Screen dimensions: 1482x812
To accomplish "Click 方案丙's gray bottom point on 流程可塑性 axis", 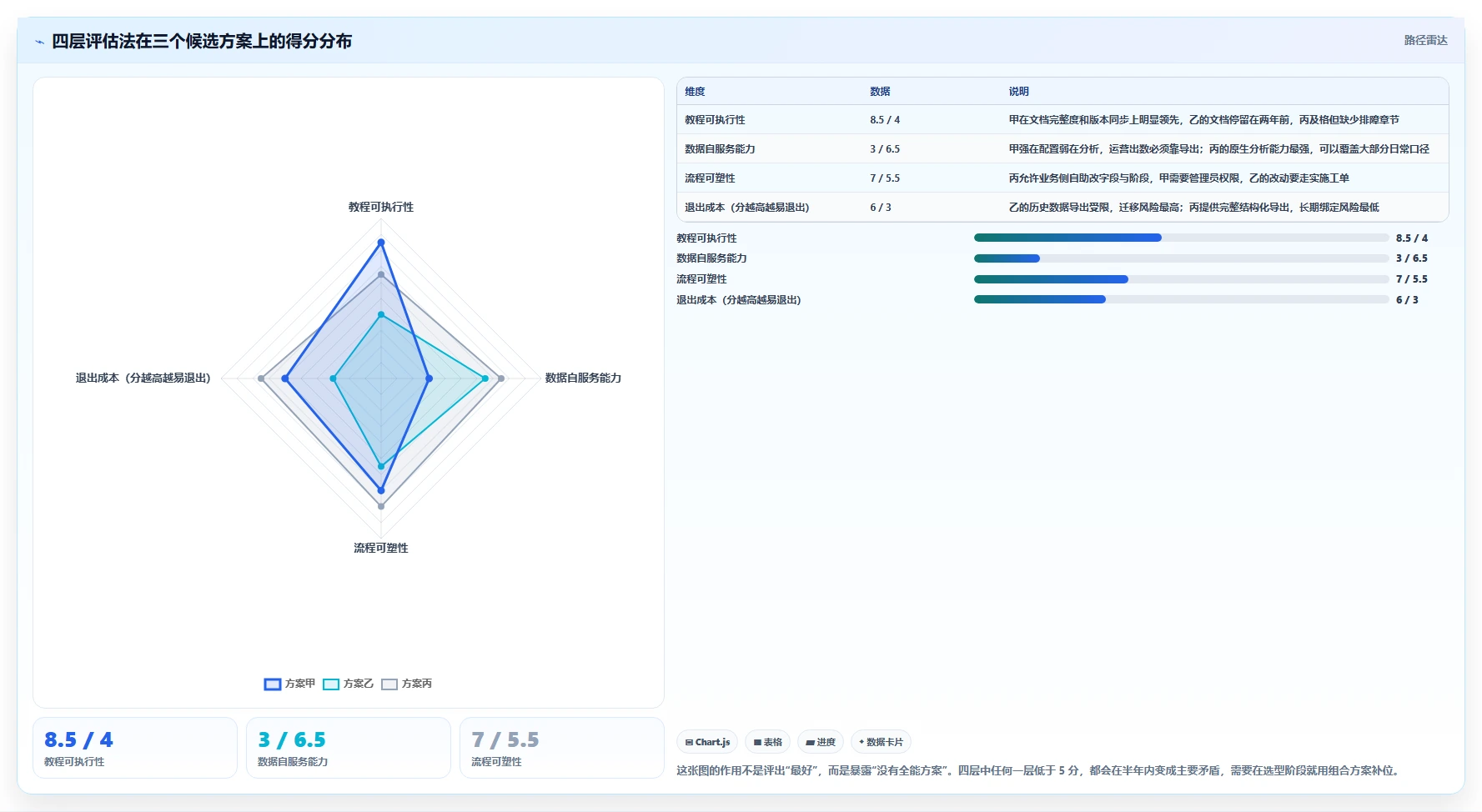I will tap(381, 506).
